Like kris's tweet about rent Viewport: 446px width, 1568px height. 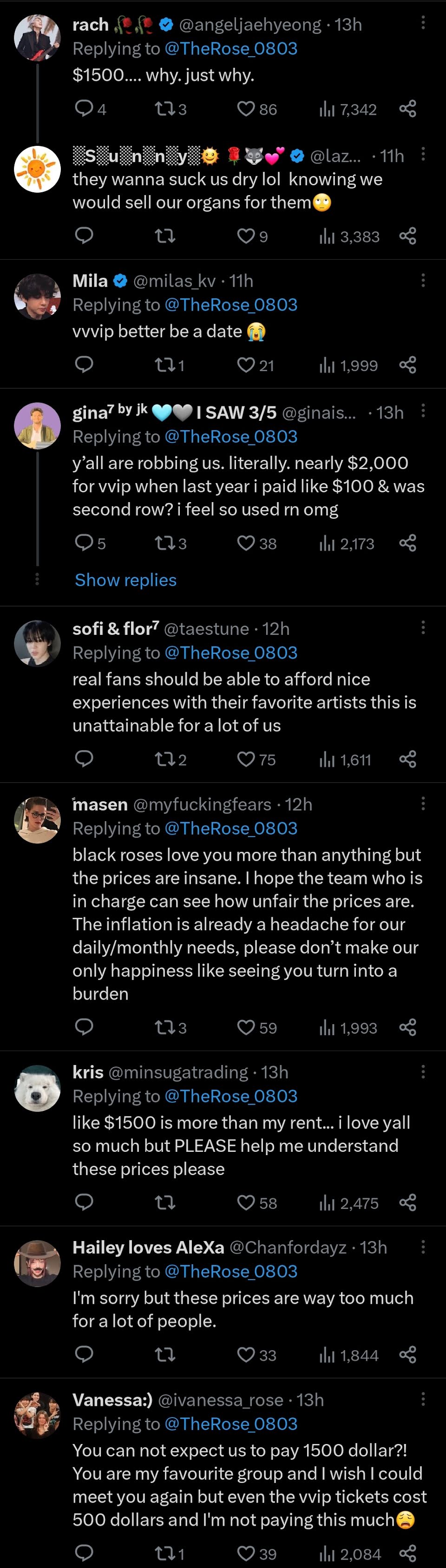246,1203
